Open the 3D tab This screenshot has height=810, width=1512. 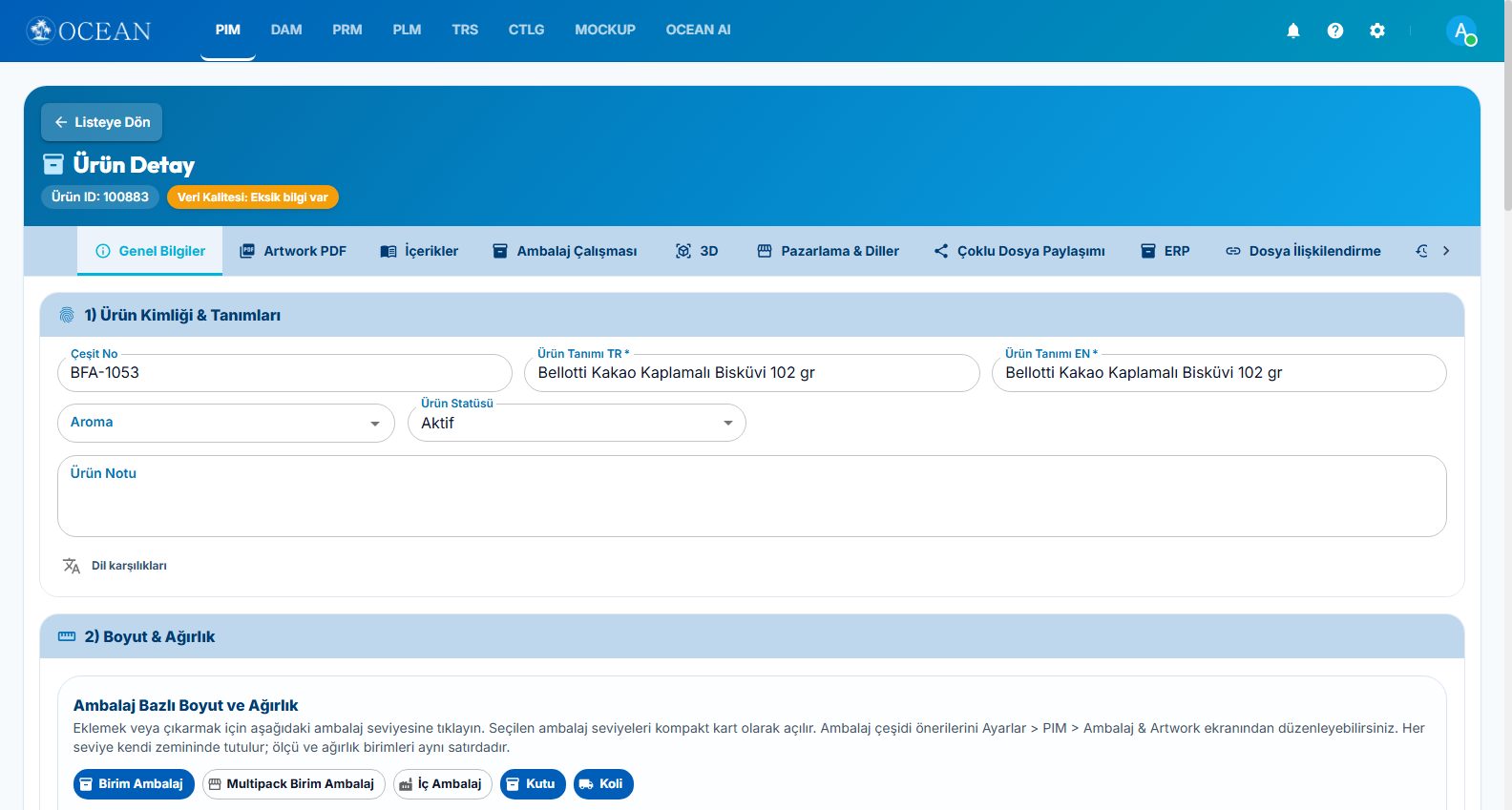(x=697, y=251)
